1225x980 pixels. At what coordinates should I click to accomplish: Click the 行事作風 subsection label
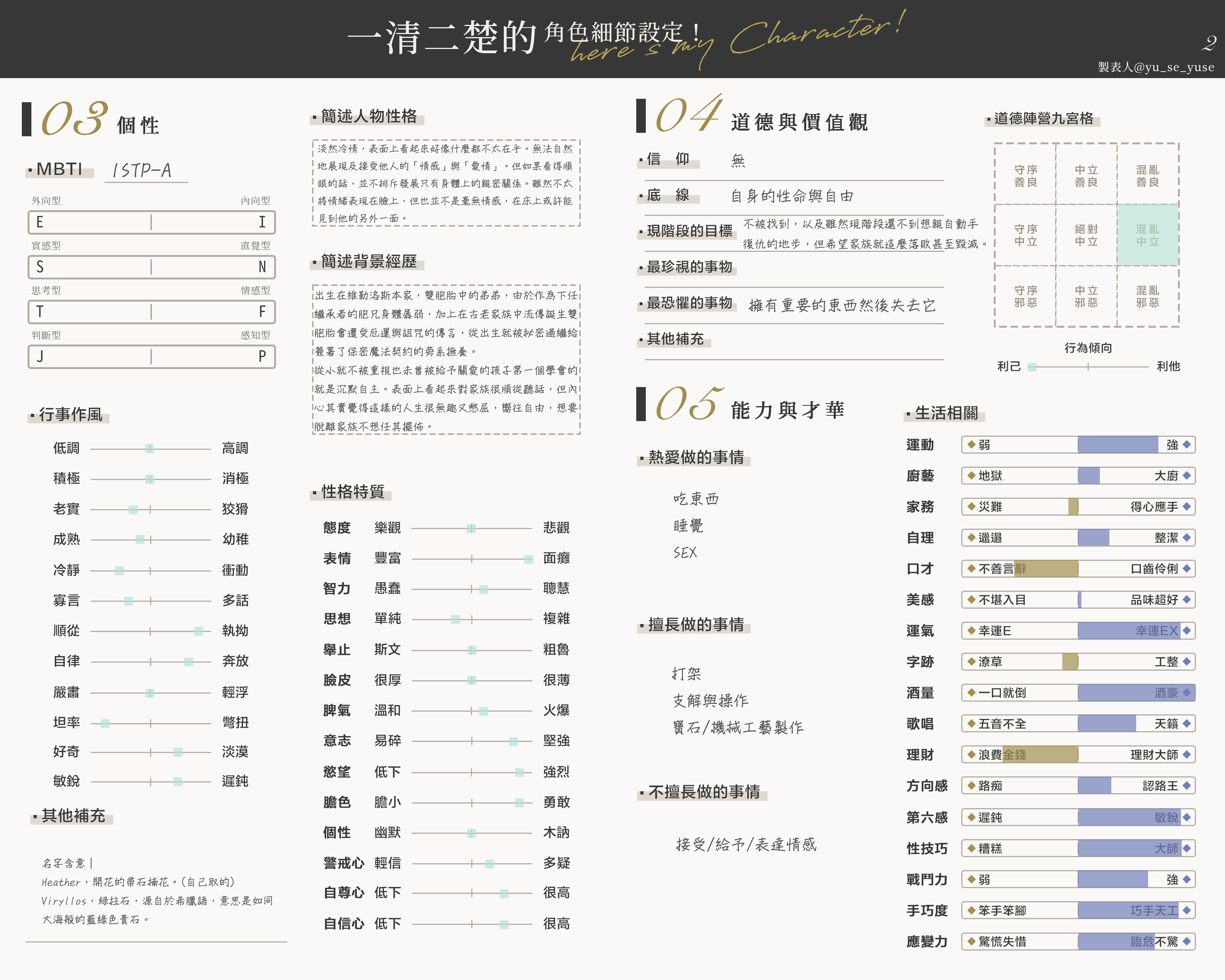coord(68,415)
